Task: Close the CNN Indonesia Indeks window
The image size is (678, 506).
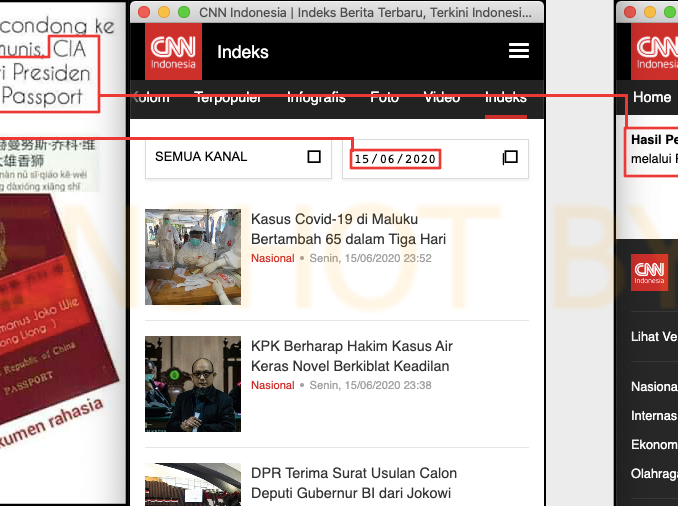Action: tap(144, 12)
